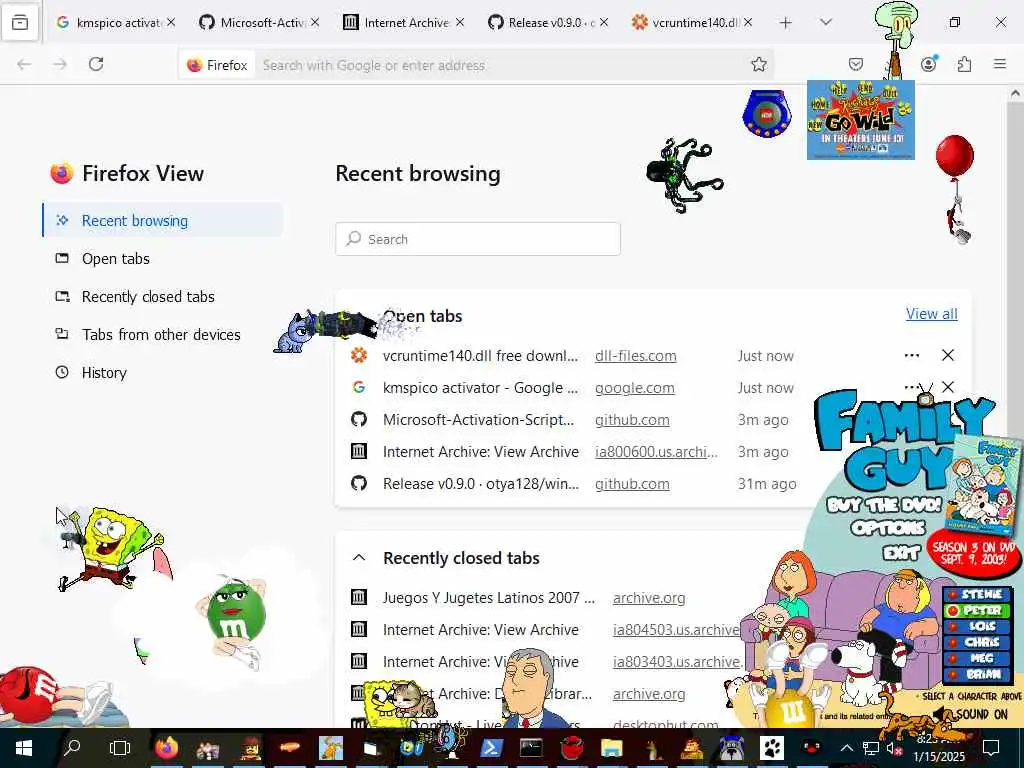Open Windows taskbar search
The width and height of the screenshot is (1024, 768).
pyautogui.click(x=72, y=747)
